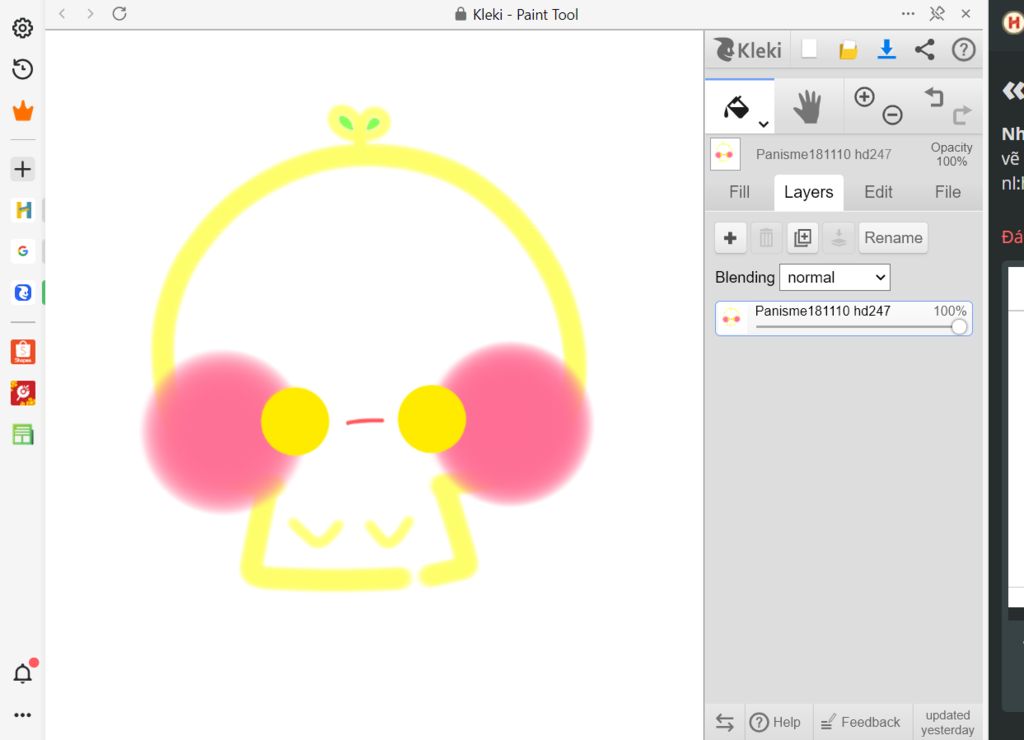Image resolution: width=1024 pixels, height=740 pixels.
Task: Open the sidebar three-dots more menu
Action: click(22, 715)
